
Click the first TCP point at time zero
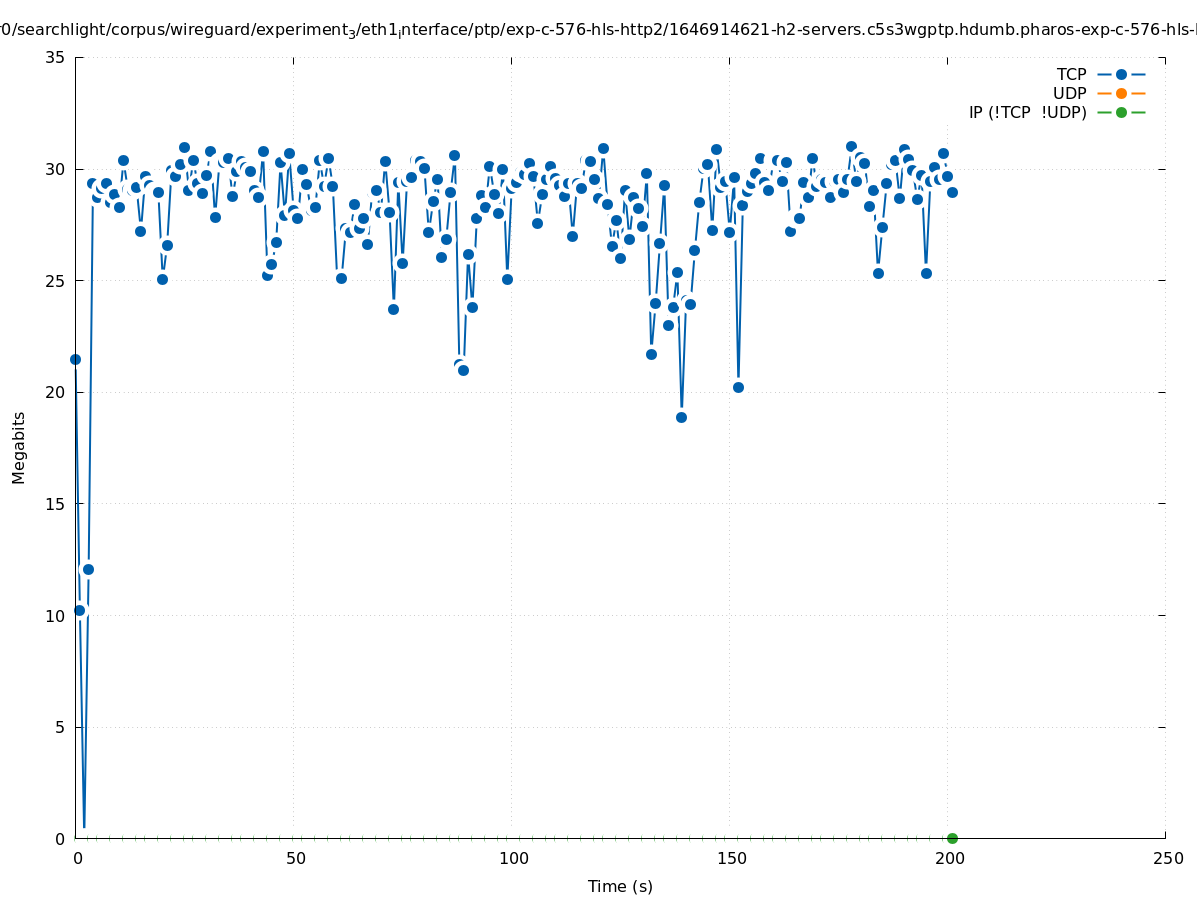coord(75,359)
